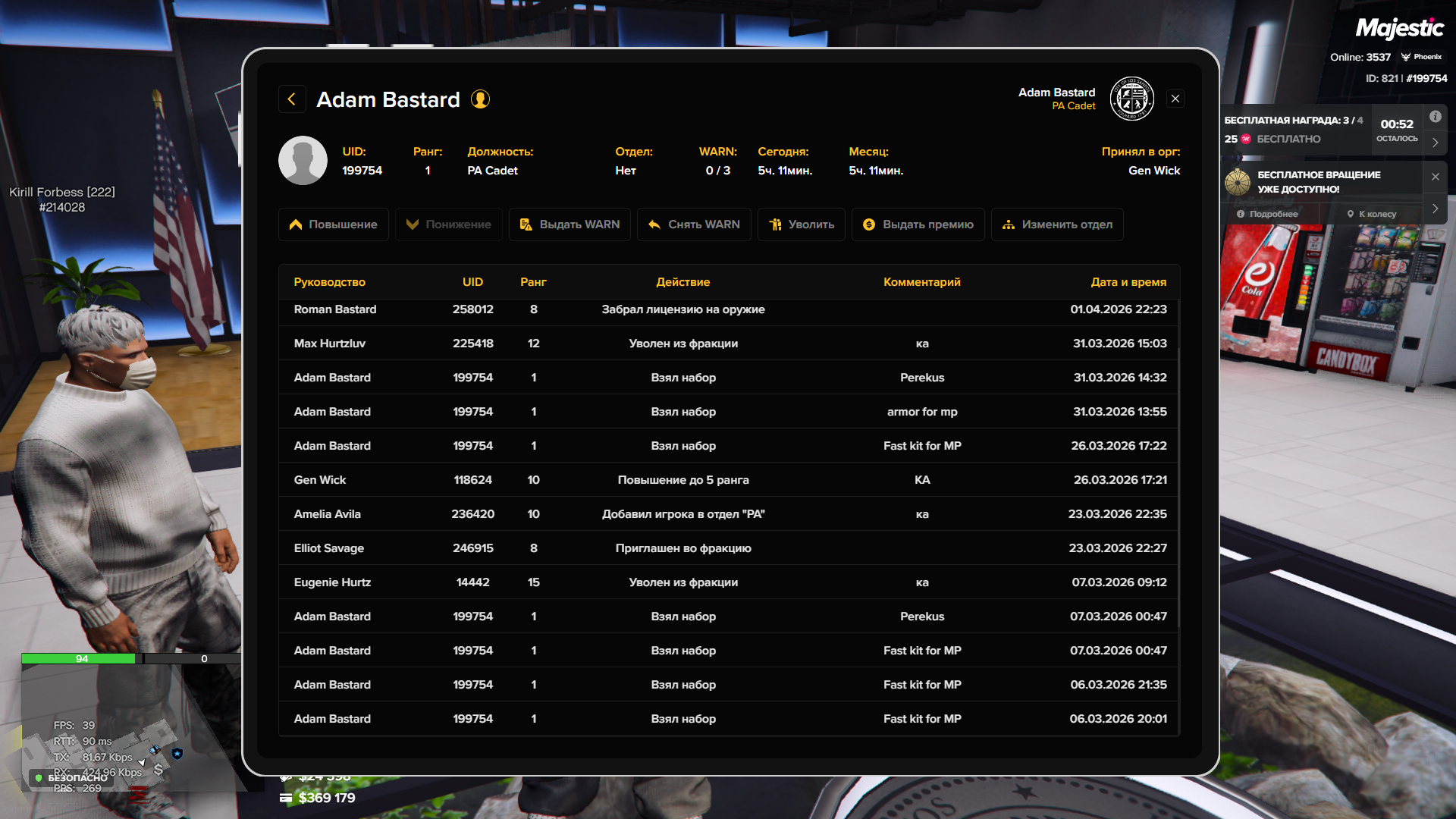Click the Снять WARN button
Viewport: 1456px width, 819px height.
[x=694, y=224]
